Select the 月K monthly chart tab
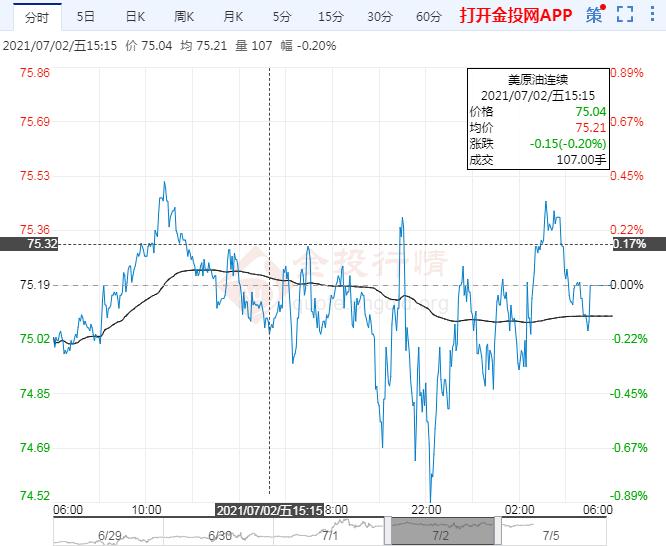This screenshot has width=666, height=546. tap(234, 16)
